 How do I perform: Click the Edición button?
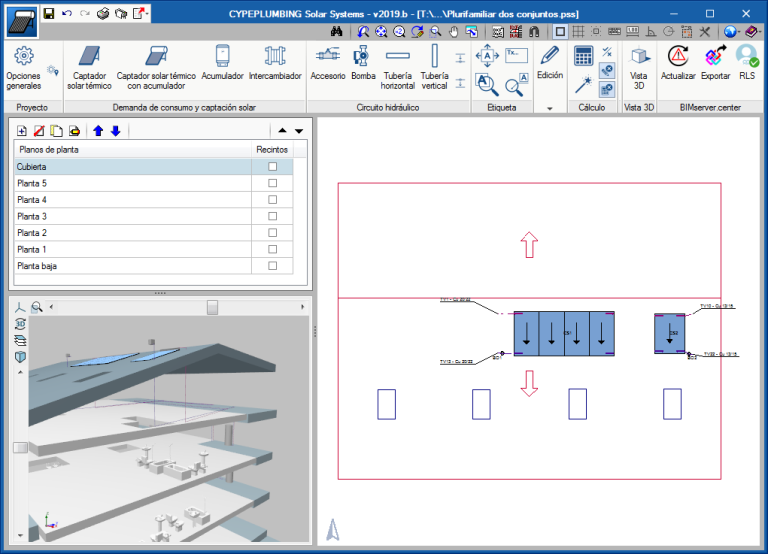click(x=549, y=62)
